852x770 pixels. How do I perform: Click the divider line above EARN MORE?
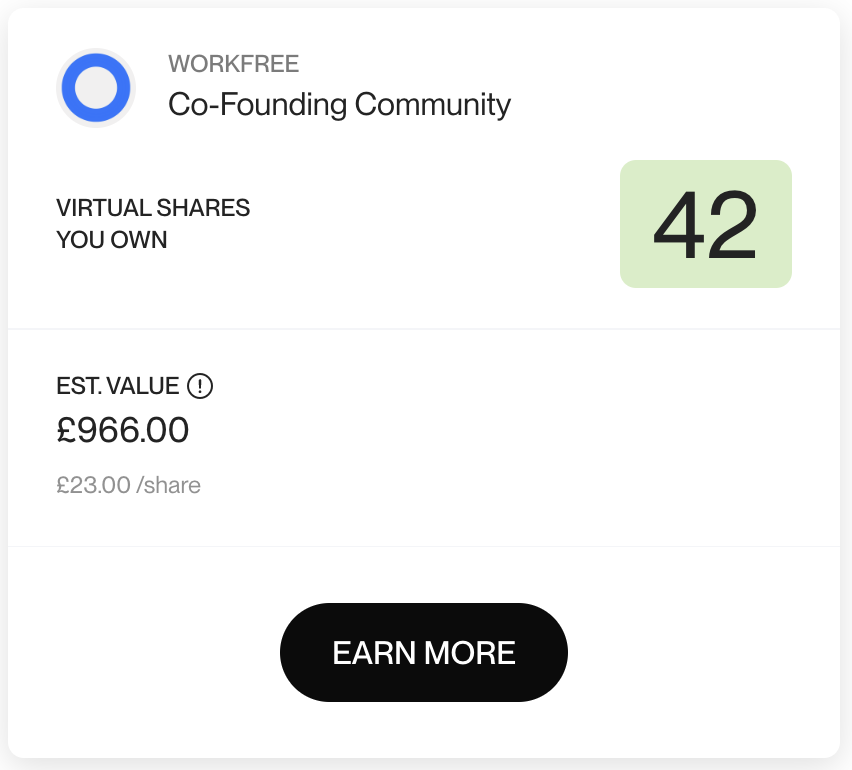[x=424, y=547]
